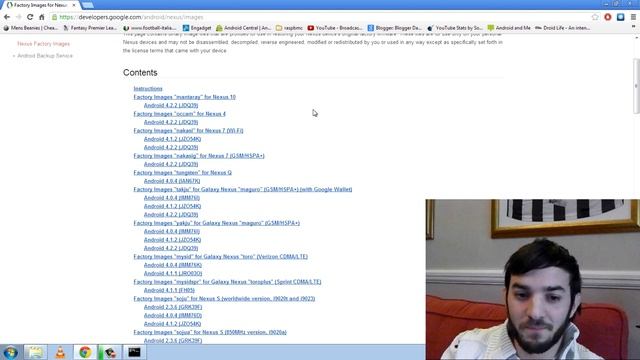
Task: Open Factory Images soju worldwide Nexus S
Action: [224, 299]
